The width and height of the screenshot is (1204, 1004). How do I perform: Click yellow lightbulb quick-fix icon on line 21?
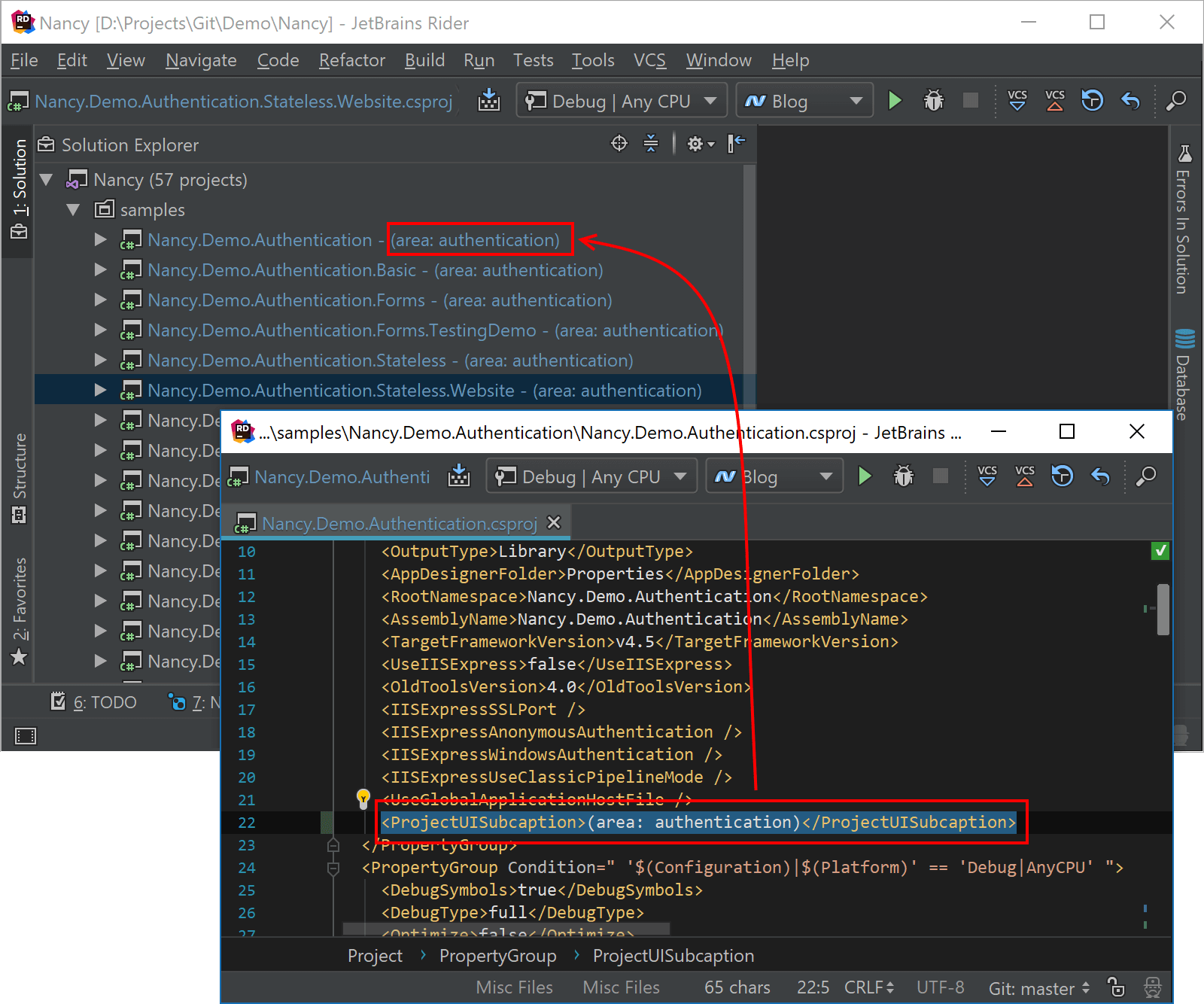pyautogui.click(x=363, y=798)
